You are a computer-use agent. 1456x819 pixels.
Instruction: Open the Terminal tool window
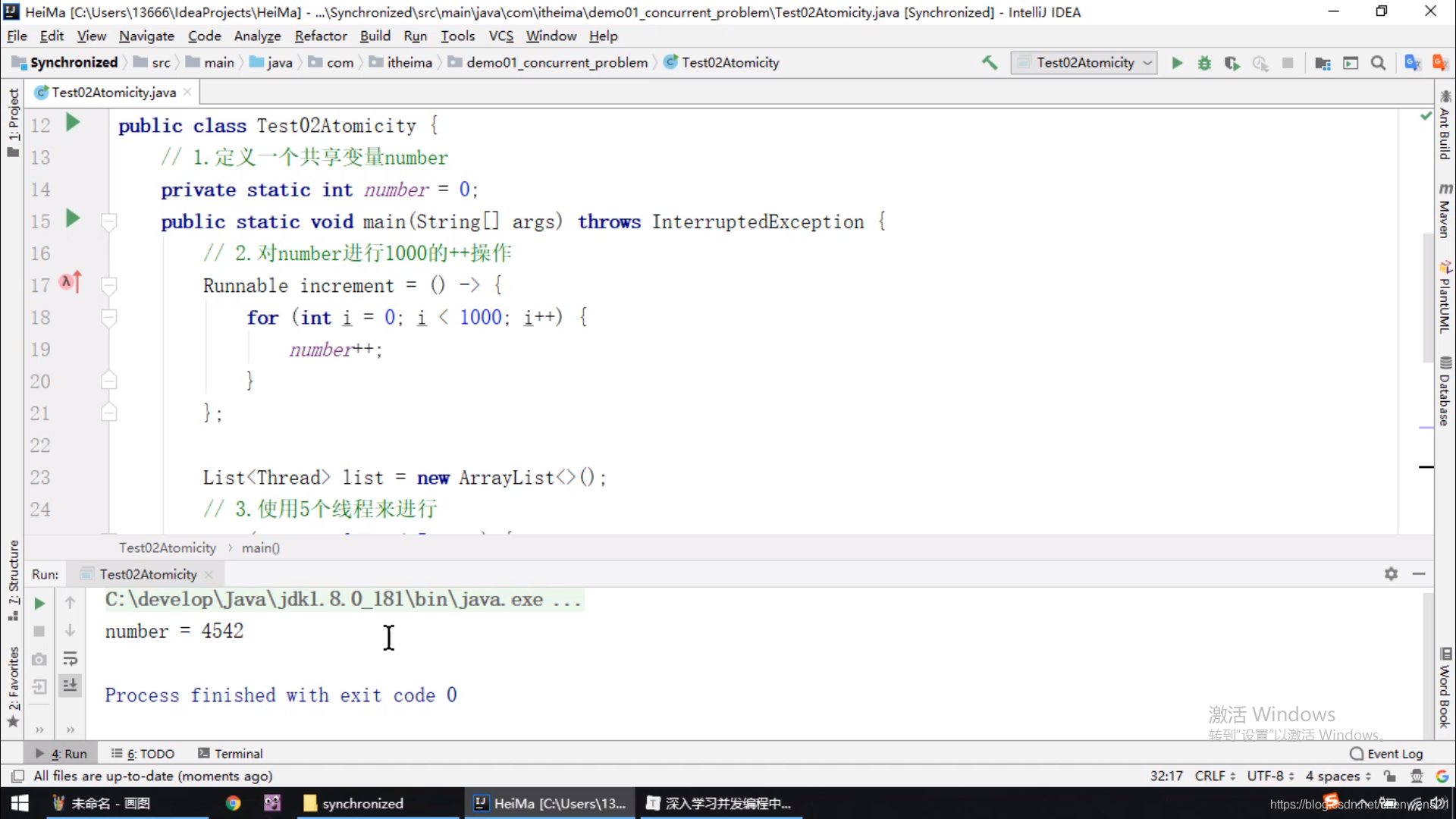pos(230,753)
